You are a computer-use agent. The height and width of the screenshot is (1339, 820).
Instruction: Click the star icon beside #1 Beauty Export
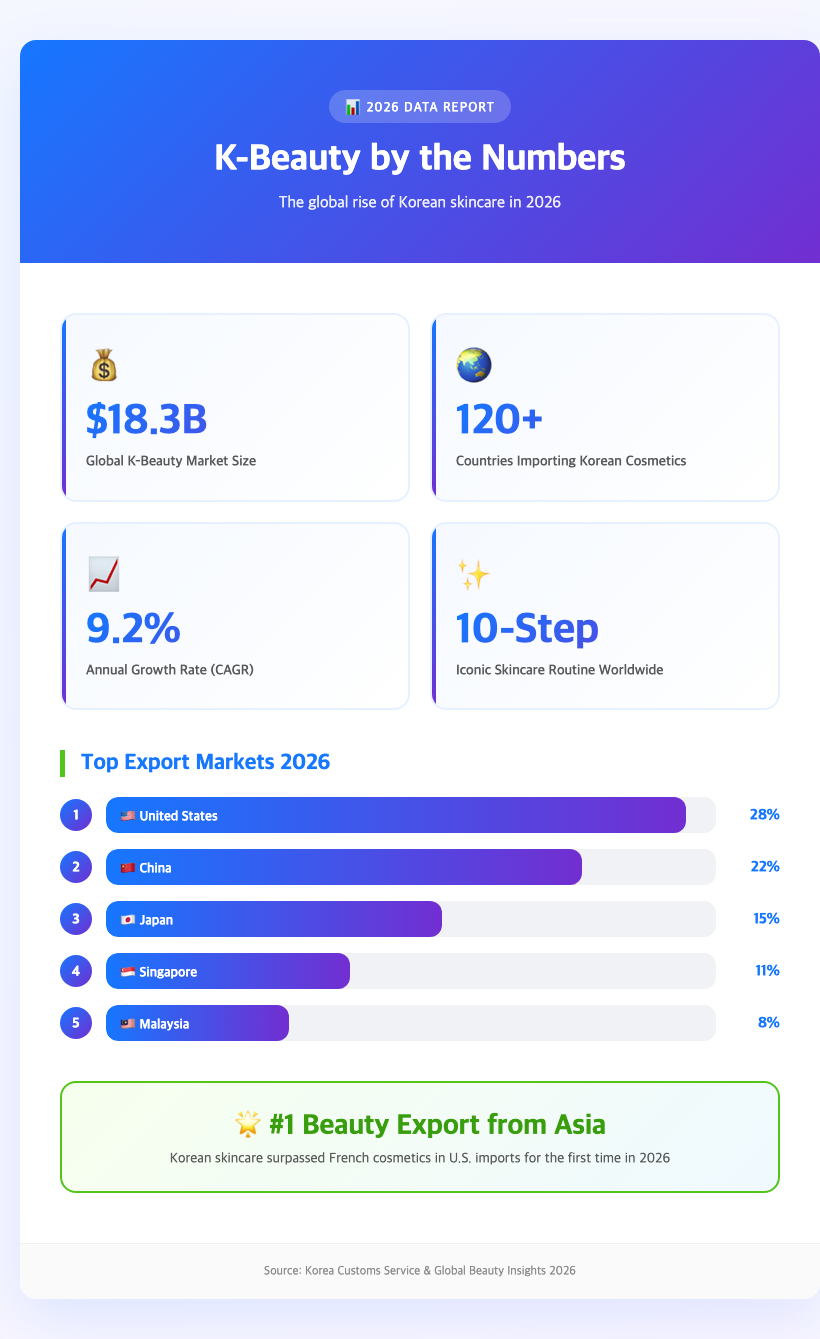248,1125
